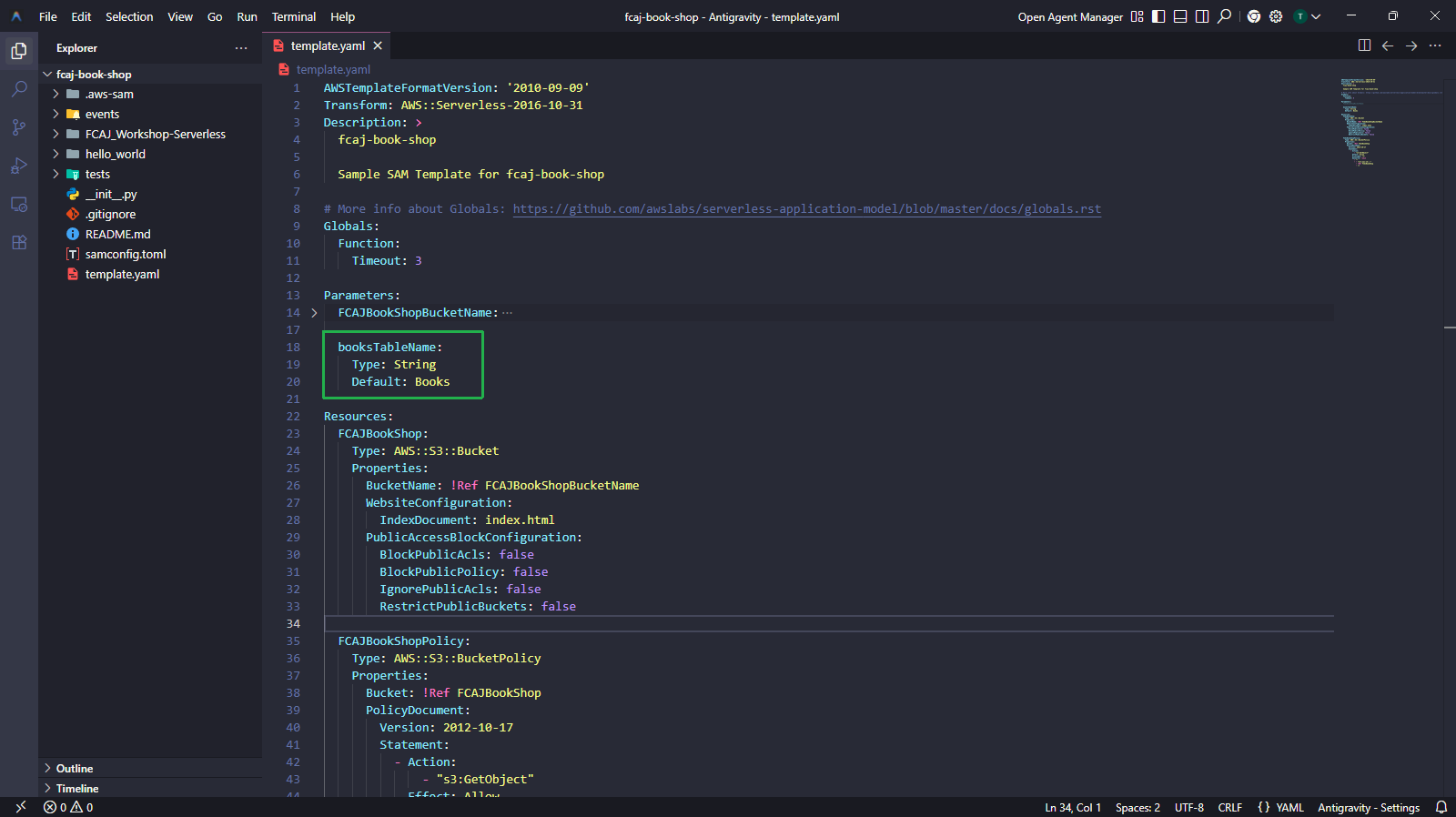Go back with left arrow in editor toolbar
Viewport: 1456px width, 817px height.
tap(1388, 45)
